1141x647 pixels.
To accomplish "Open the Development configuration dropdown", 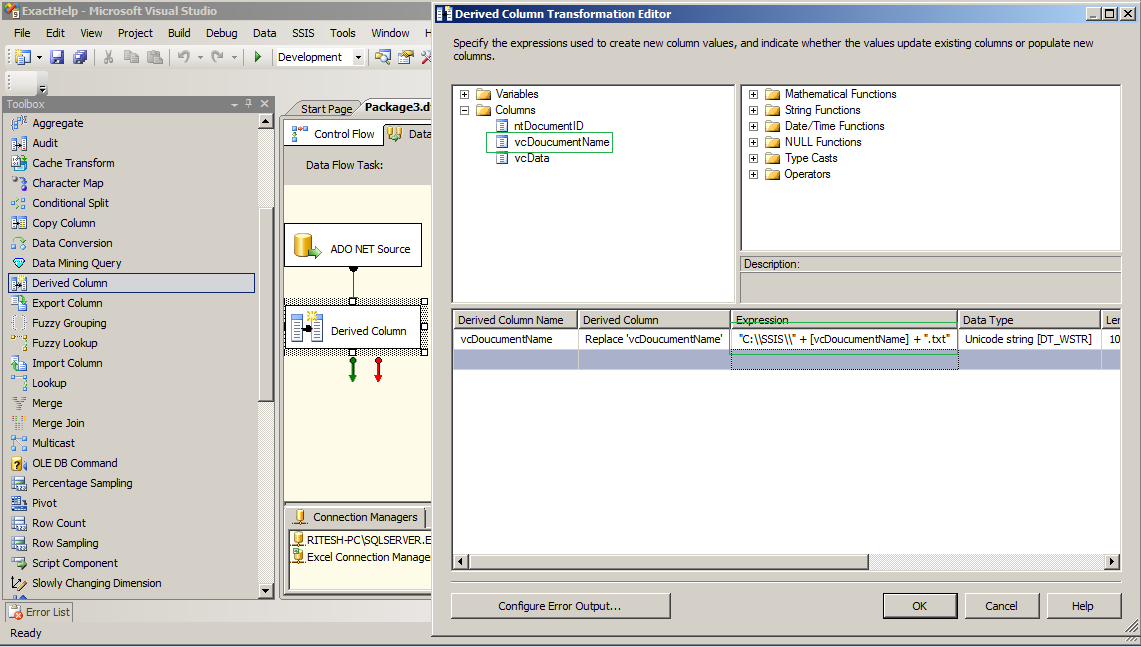I will pyautogui.click(x=358, y=57).
